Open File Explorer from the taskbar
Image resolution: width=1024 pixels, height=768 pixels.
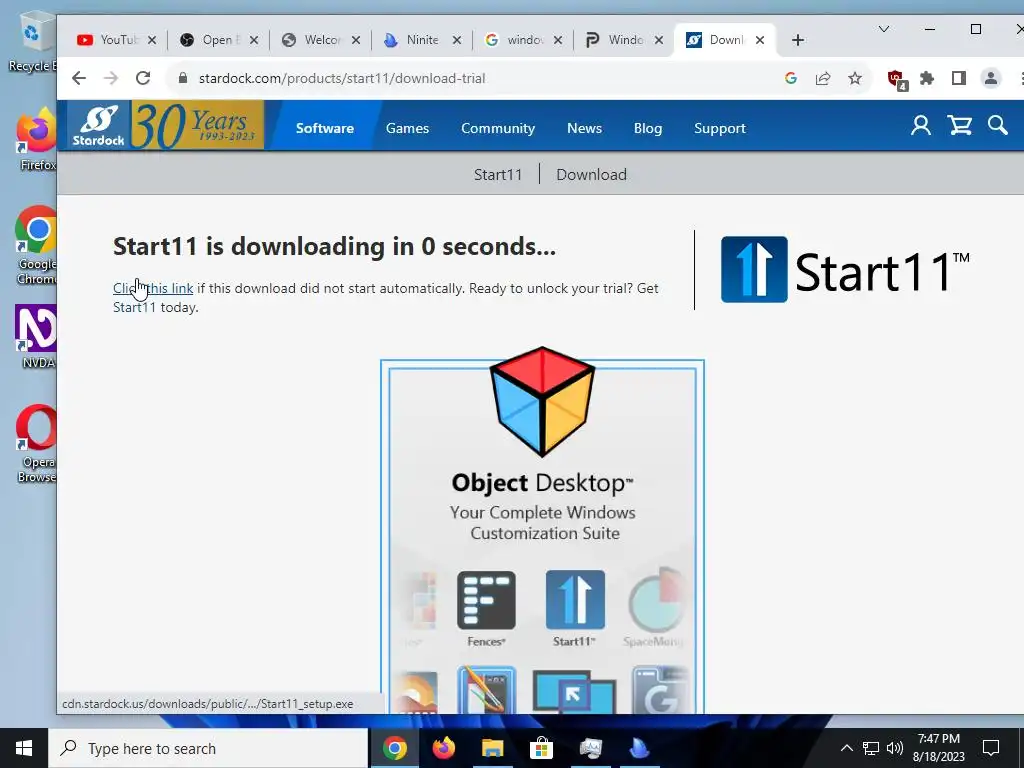(x=492, y=748)
